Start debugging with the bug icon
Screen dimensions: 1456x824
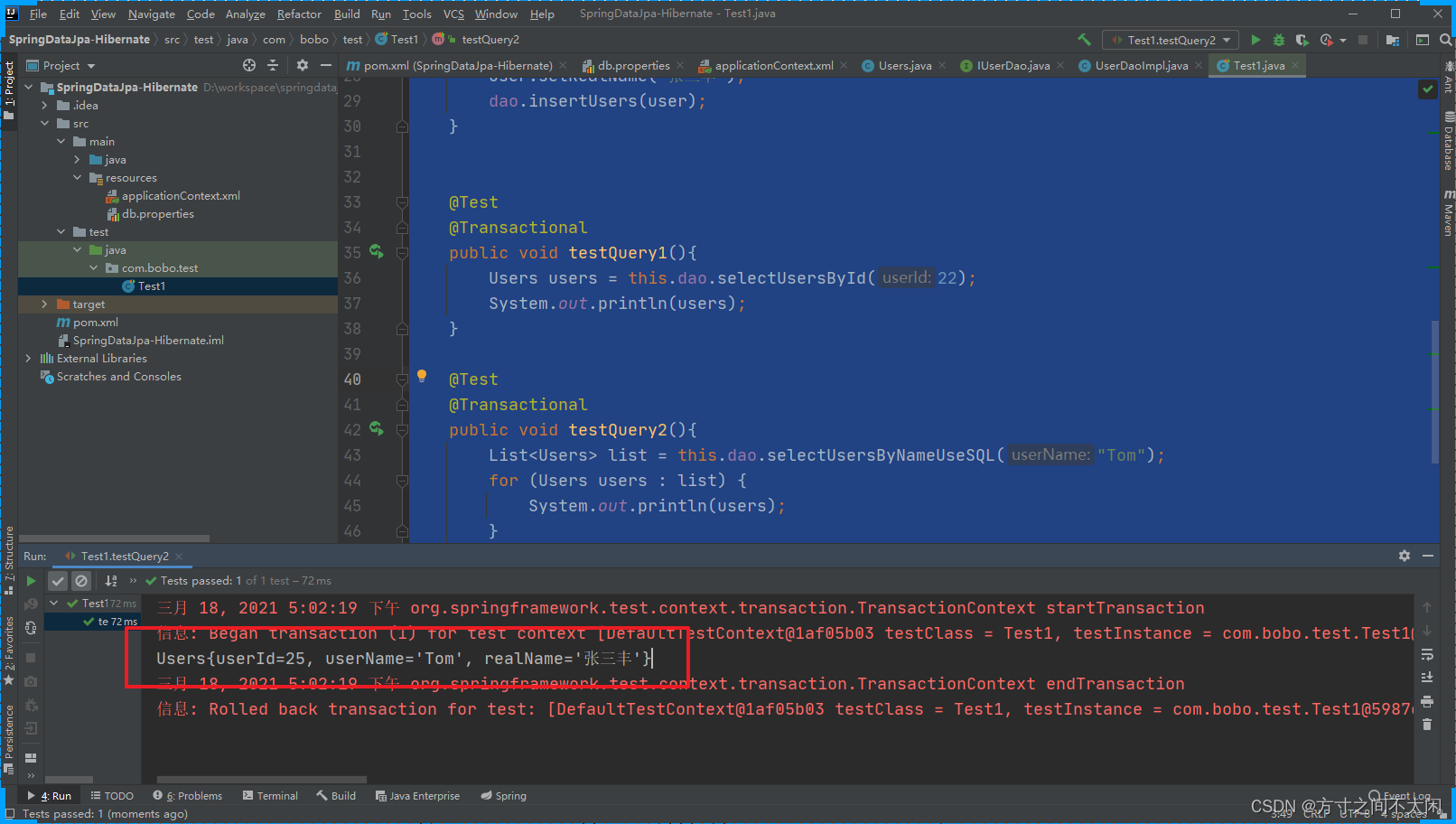tap(1279, 39)
